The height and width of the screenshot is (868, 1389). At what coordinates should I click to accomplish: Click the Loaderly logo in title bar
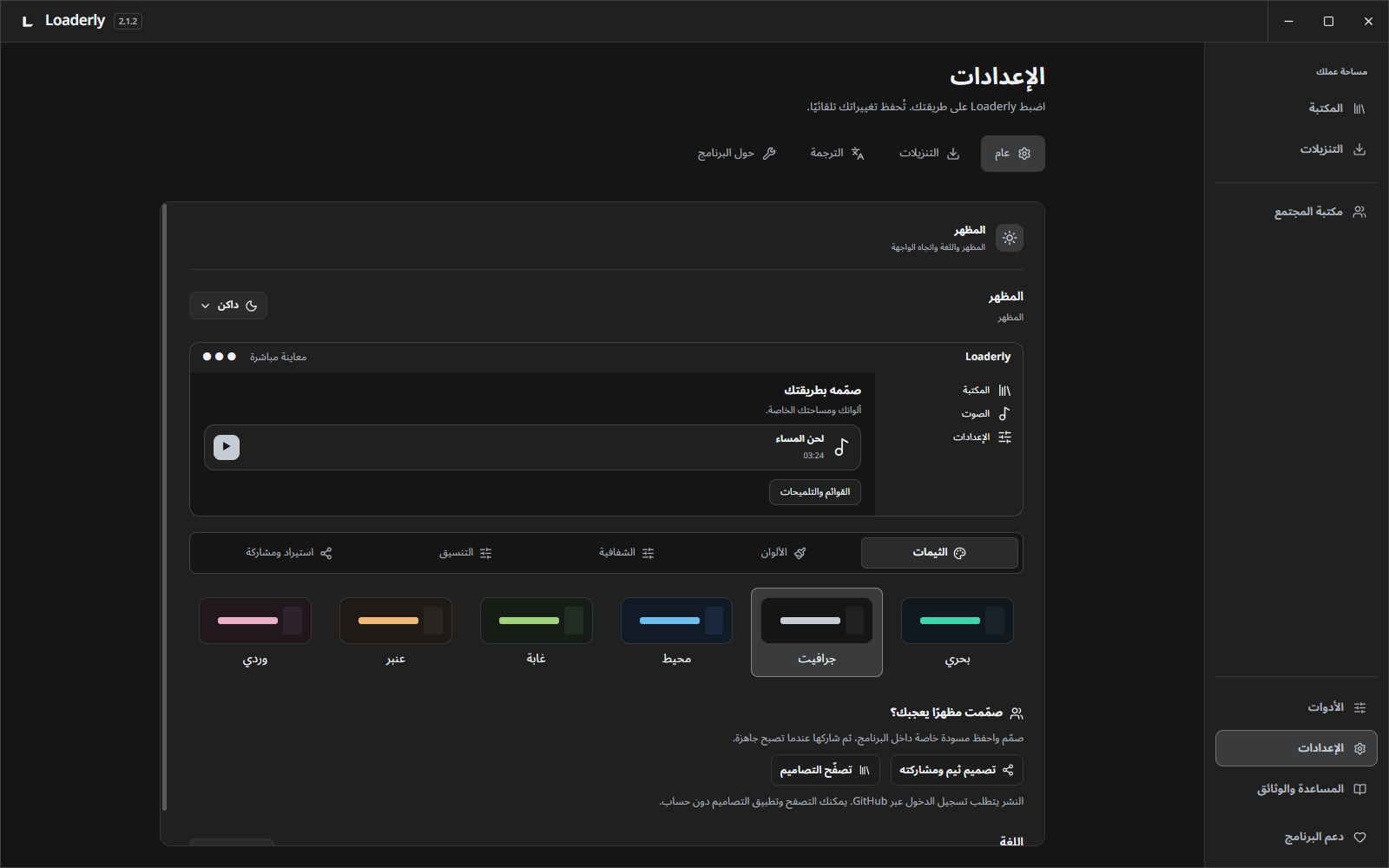[x=28, y=21]
